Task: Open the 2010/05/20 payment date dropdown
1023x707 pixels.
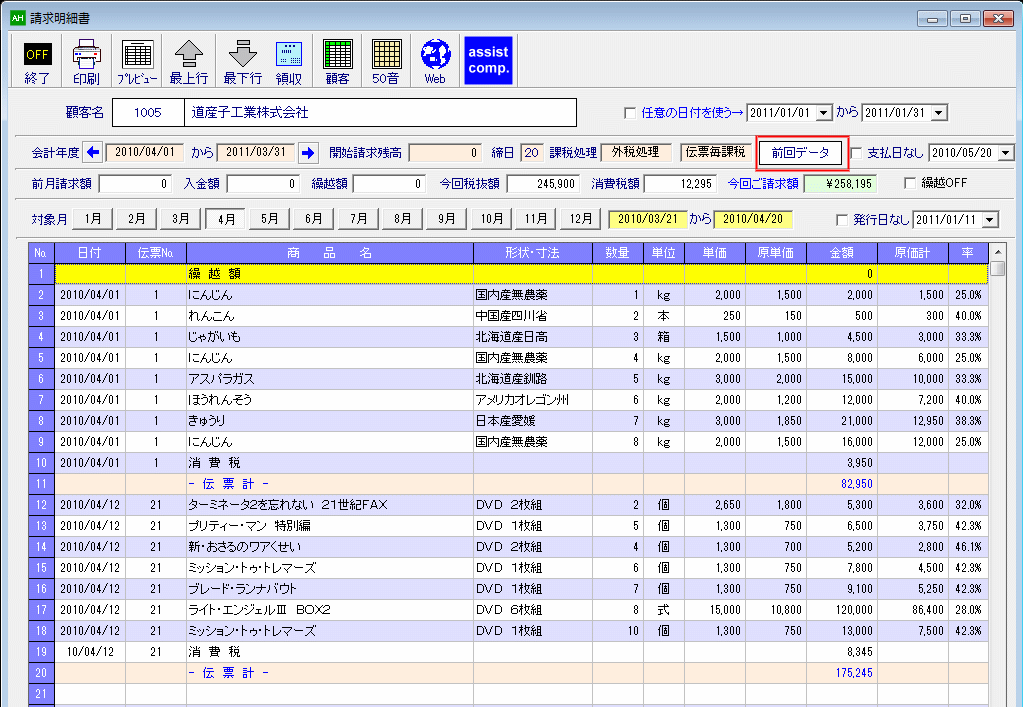Action: pos(1005,153)
